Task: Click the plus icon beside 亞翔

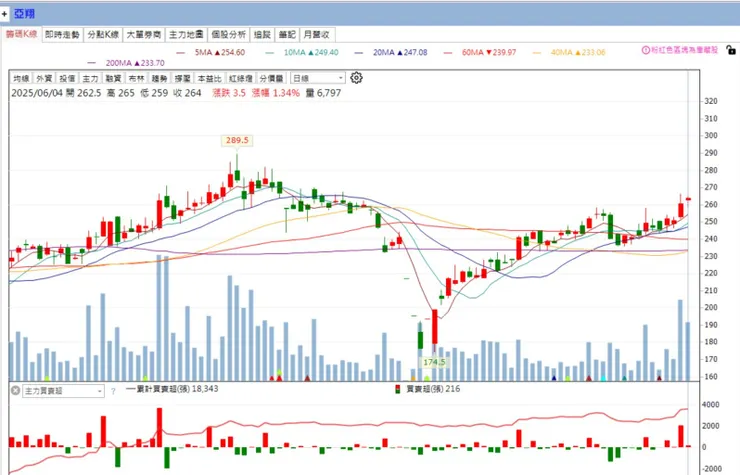Action: [4, 14]
